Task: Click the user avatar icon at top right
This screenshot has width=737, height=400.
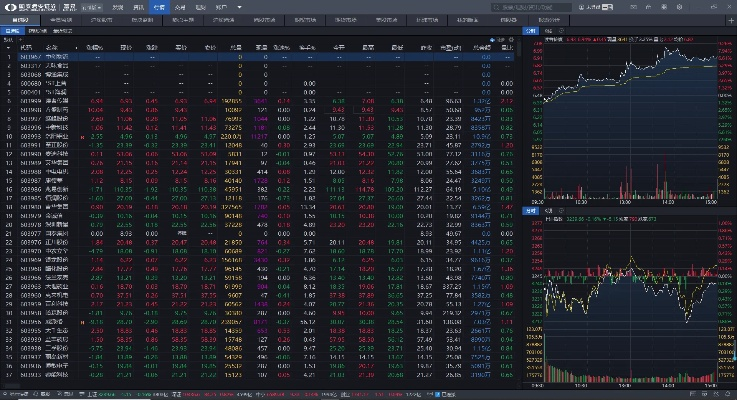Action: coord(582,7)
